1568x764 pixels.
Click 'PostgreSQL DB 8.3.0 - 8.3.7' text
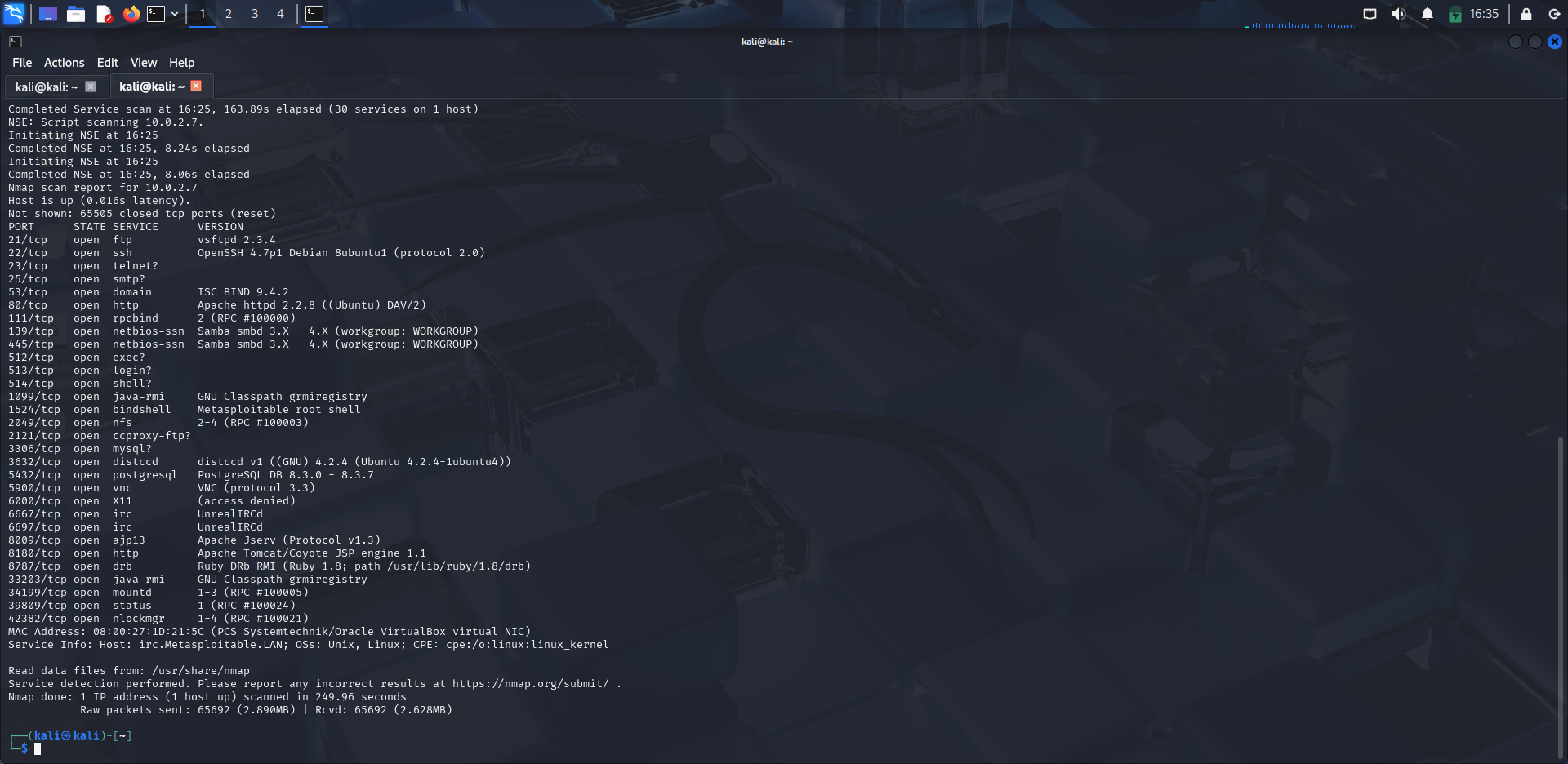(x=286, y=475)
